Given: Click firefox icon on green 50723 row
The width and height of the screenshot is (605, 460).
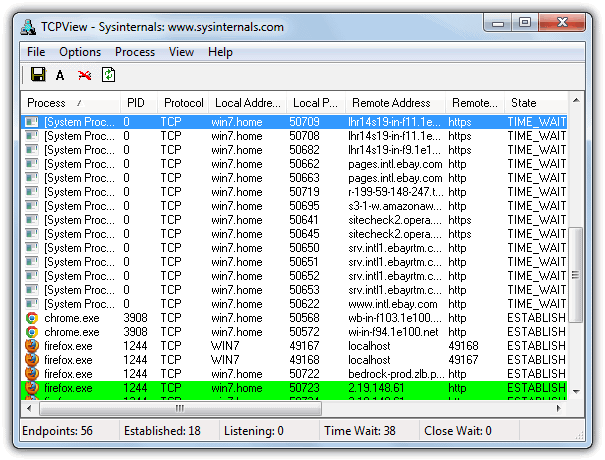Looking at the screenshot, I should point(32,387).
